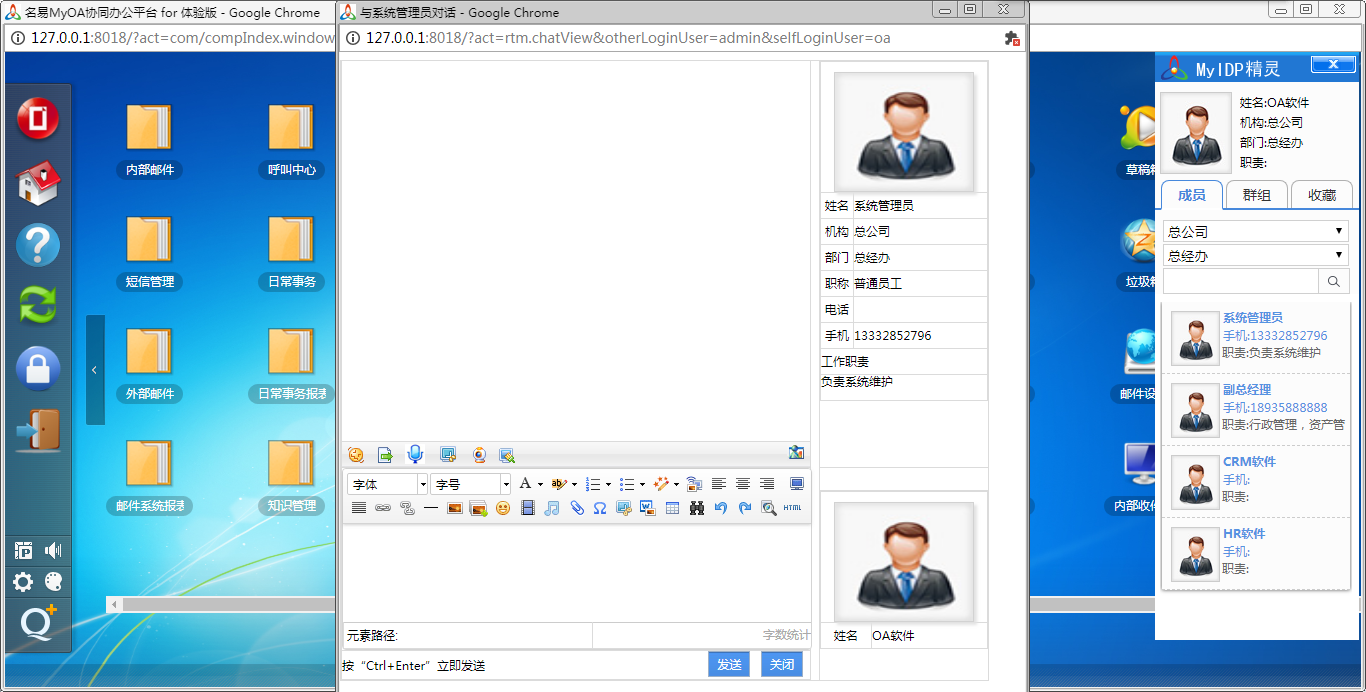The image size is (1366, 692).
Task: Insert an emoticon using smiley icon
Action: pyautogui.click(x=503, y=508)
